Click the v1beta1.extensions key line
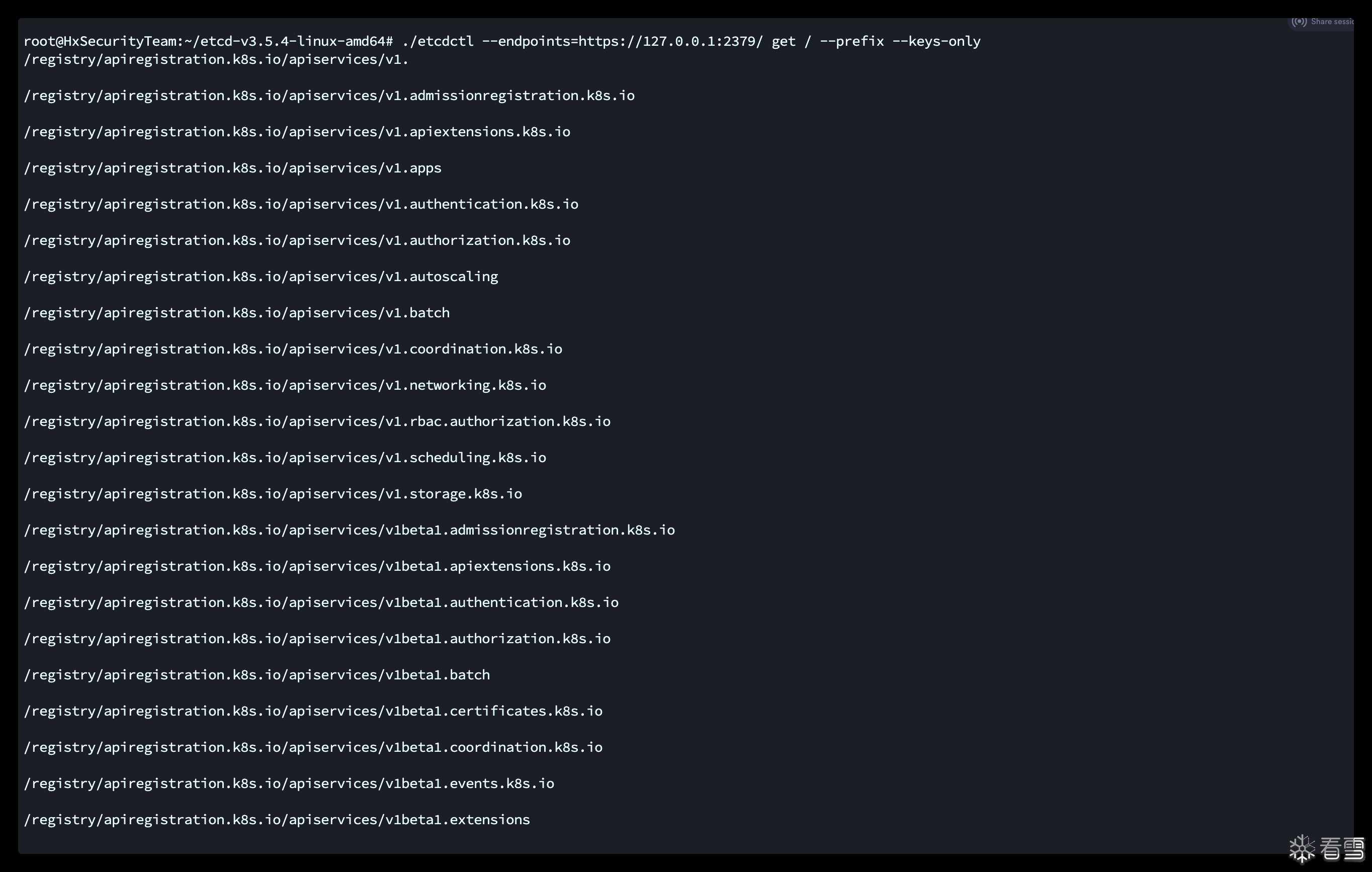 [277, 820]
